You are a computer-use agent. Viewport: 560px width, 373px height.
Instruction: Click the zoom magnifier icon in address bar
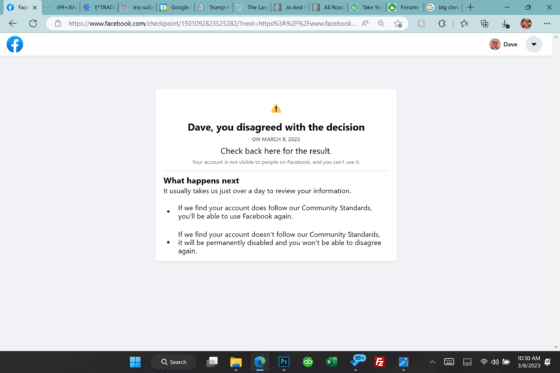pyautogui.click(x=381, y=24)
